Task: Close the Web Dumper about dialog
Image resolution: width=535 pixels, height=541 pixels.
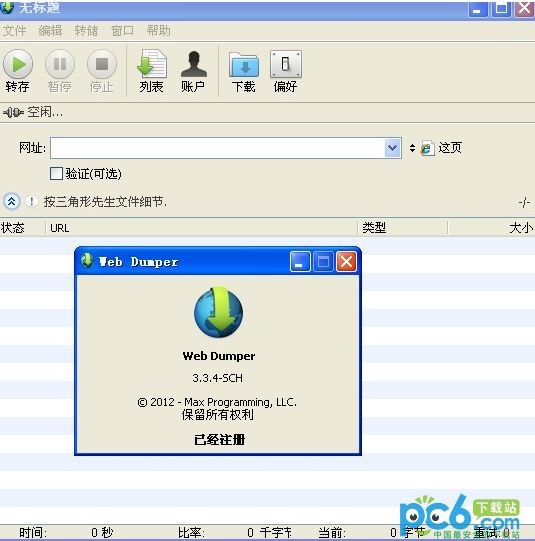Action: coord(346,262)
